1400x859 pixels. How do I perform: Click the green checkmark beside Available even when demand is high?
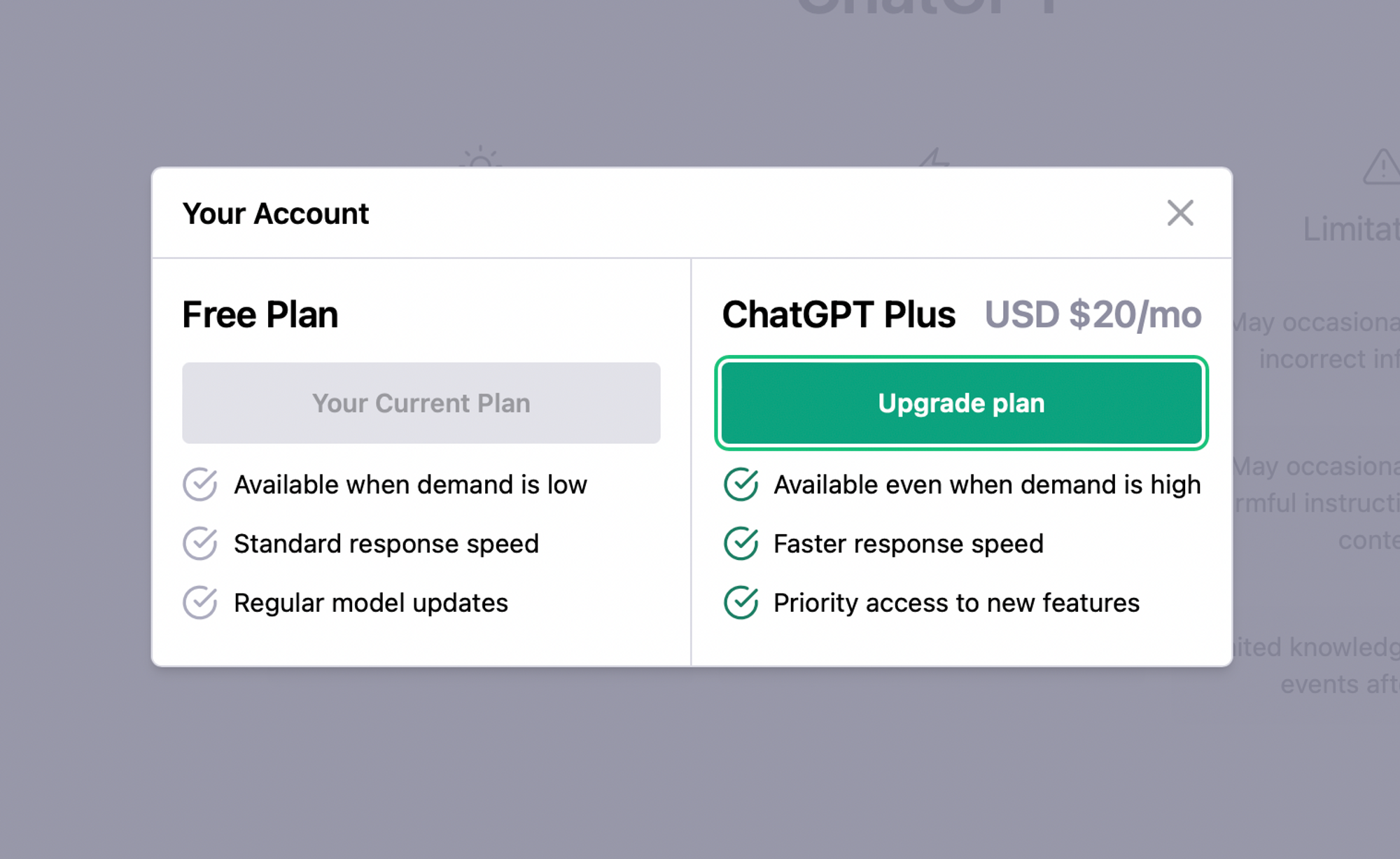click(x=741, y=484)
